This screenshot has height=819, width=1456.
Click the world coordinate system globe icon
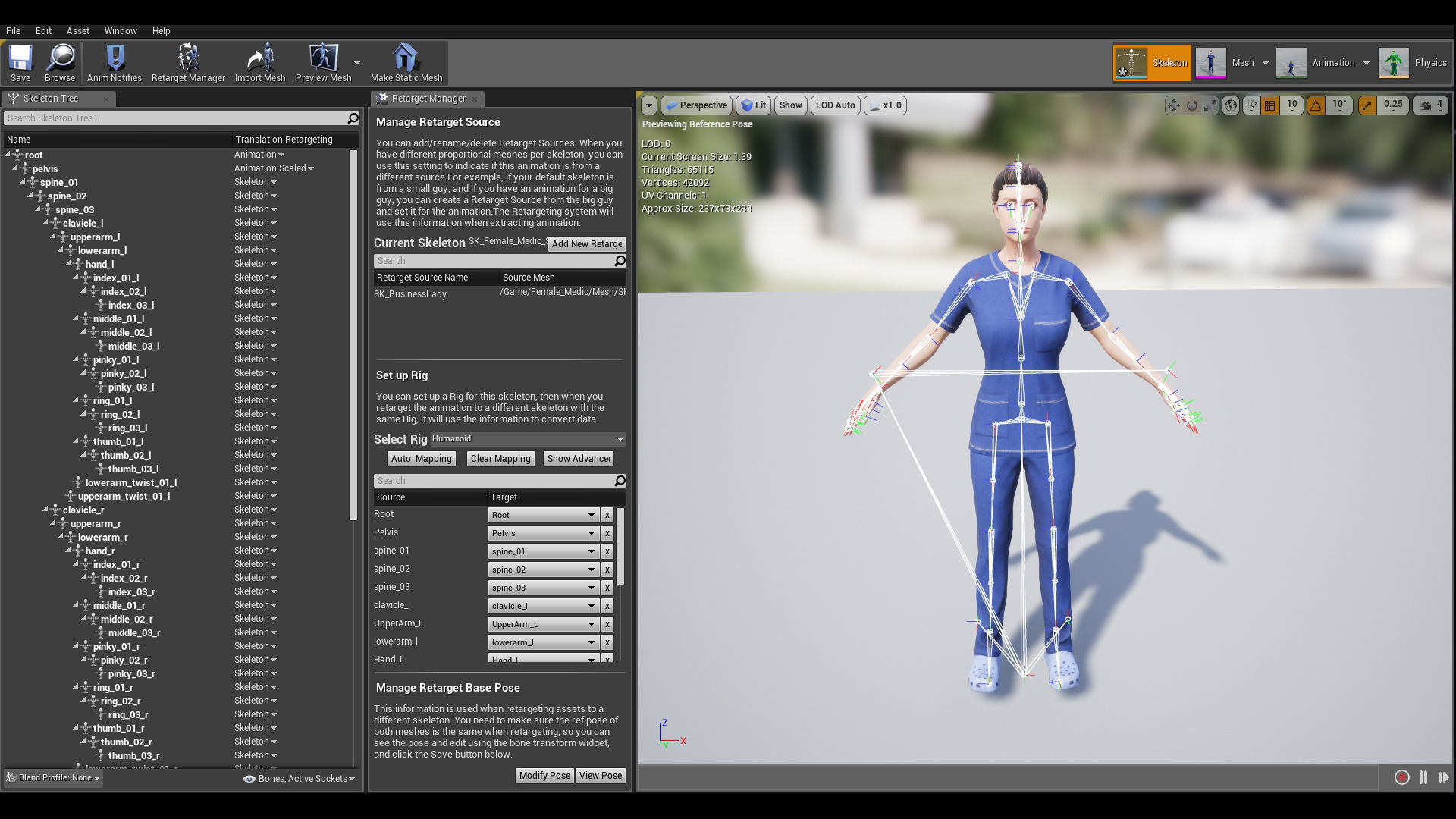point(1231,105)
